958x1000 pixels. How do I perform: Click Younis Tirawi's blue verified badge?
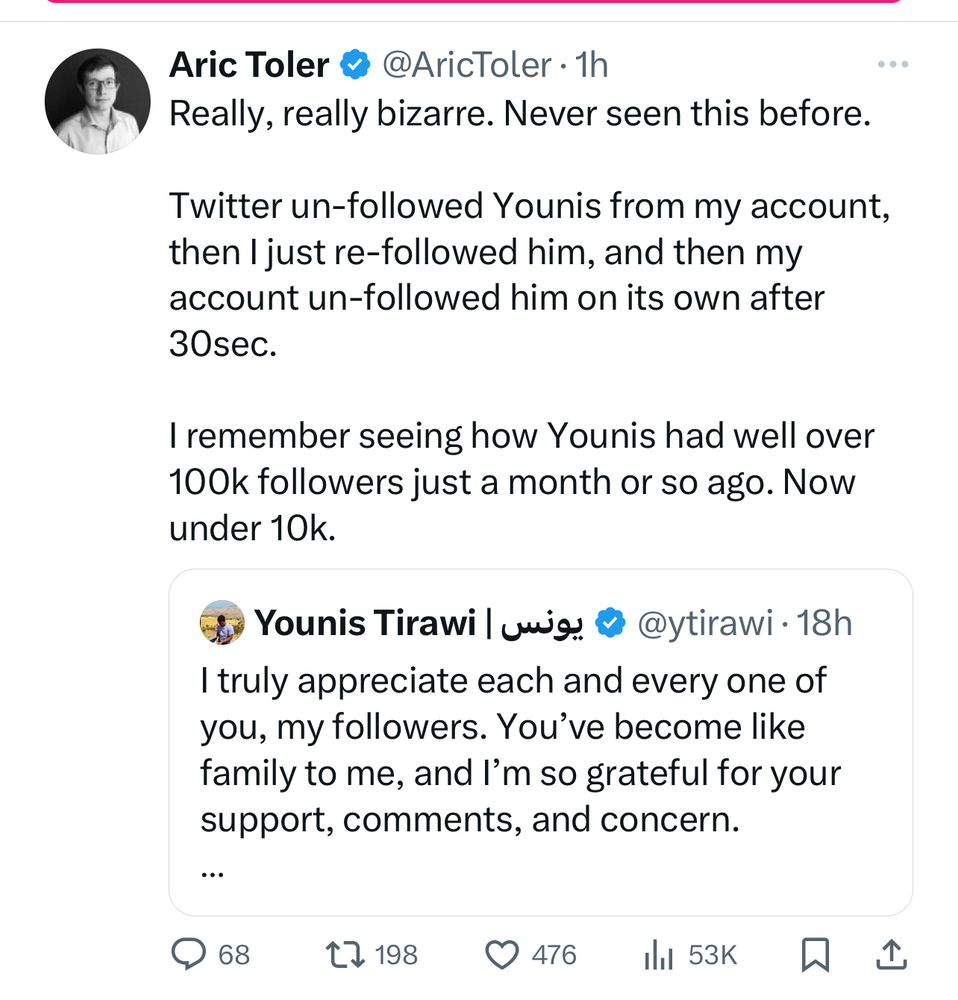point(609,624)
